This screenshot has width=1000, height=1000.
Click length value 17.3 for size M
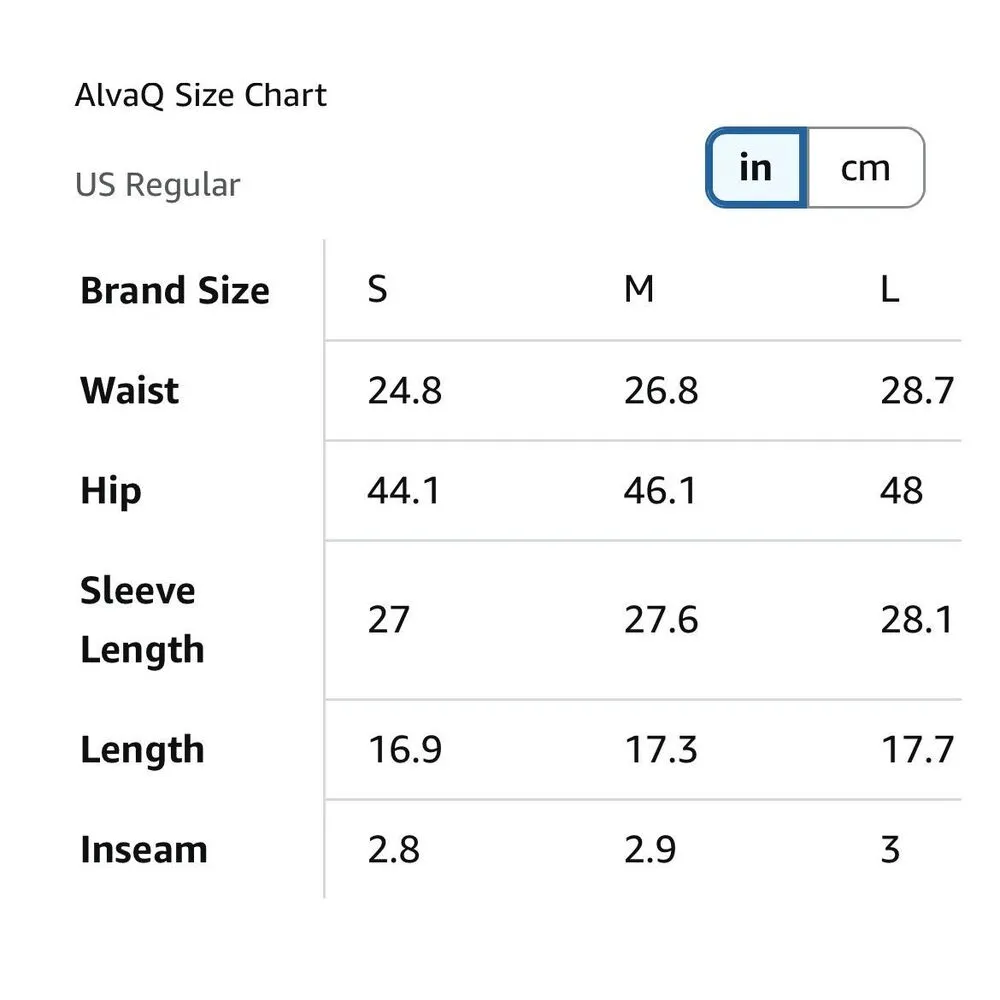pos(661,750)
